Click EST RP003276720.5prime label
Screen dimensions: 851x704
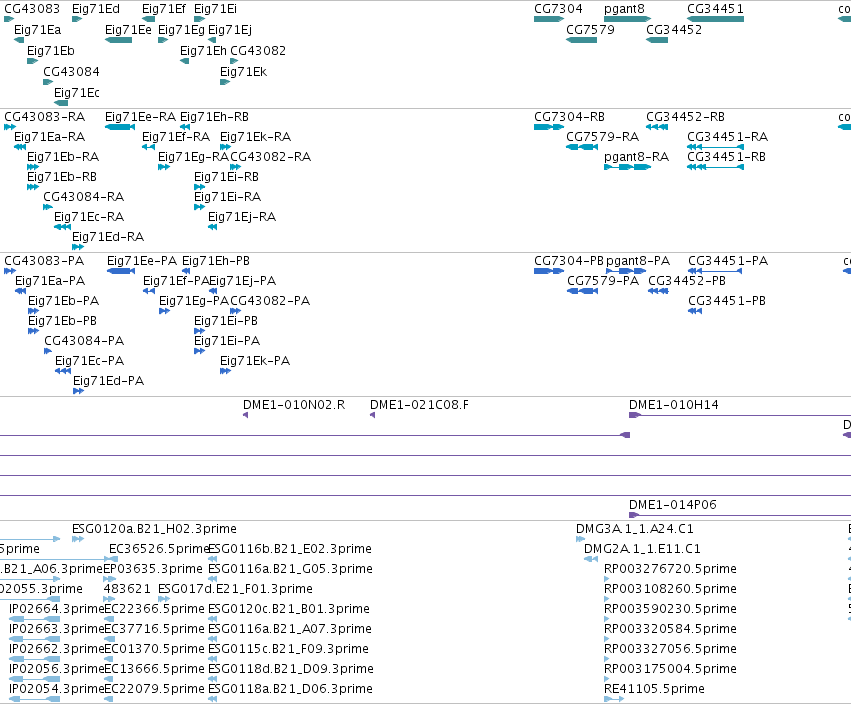coord(670,569)
